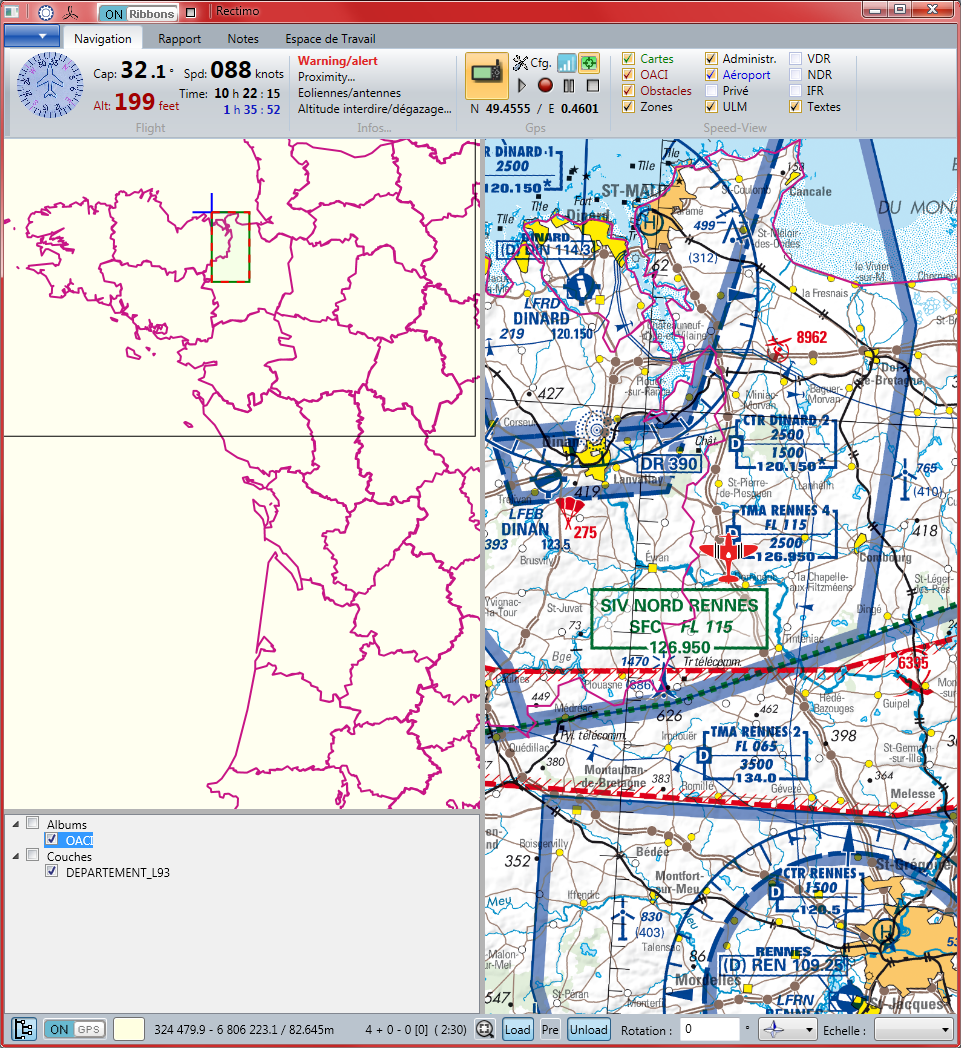The image size is (961, 1048).
Task: Uncheck the Textes checkbox
Action: [x=795, y=106]
